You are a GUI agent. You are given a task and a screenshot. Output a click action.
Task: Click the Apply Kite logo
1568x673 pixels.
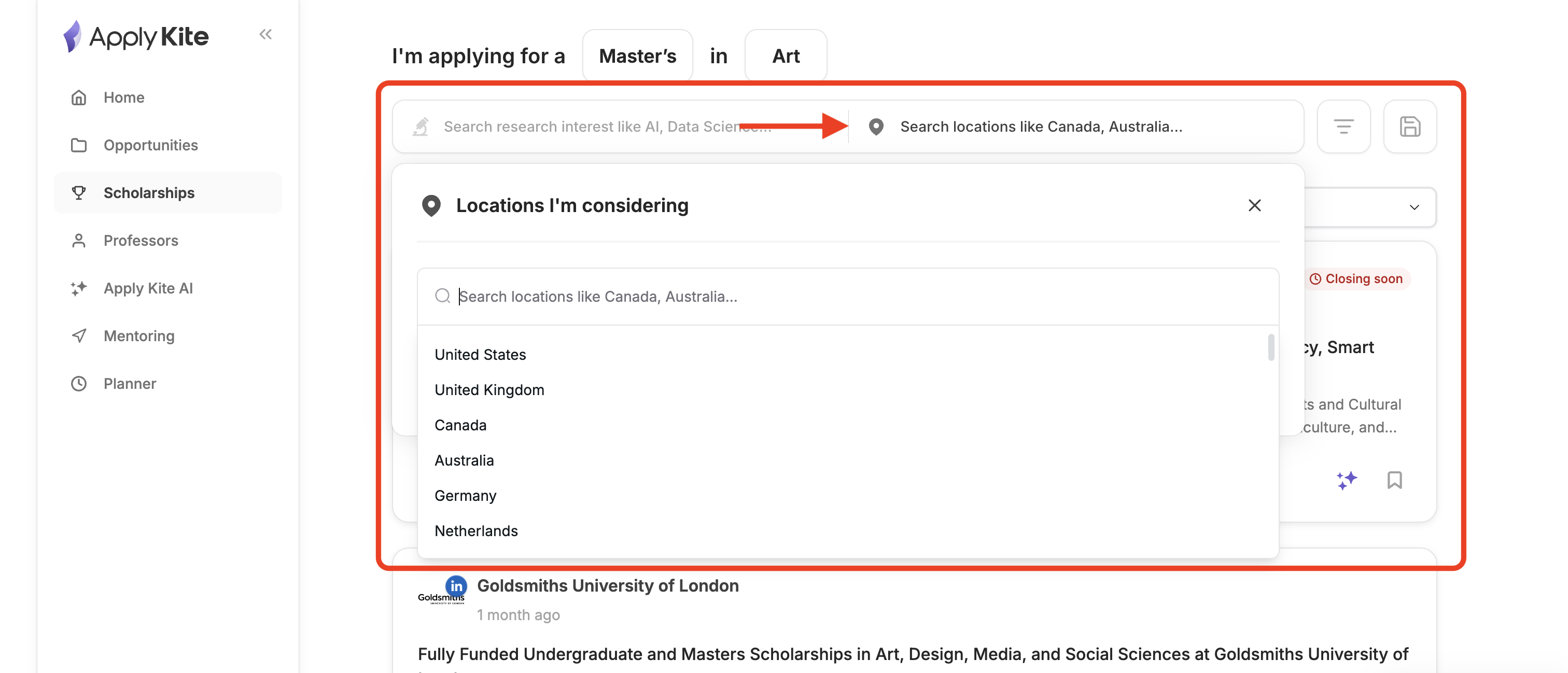(x=136, y=36)
